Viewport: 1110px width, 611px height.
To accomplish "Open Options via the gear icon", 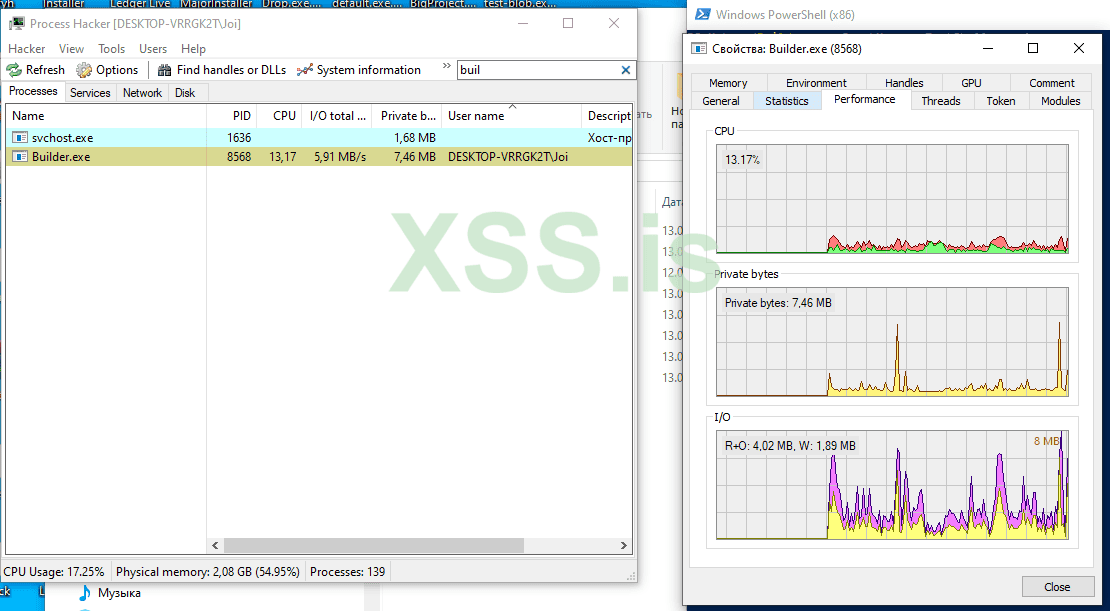I will point(84,70).
